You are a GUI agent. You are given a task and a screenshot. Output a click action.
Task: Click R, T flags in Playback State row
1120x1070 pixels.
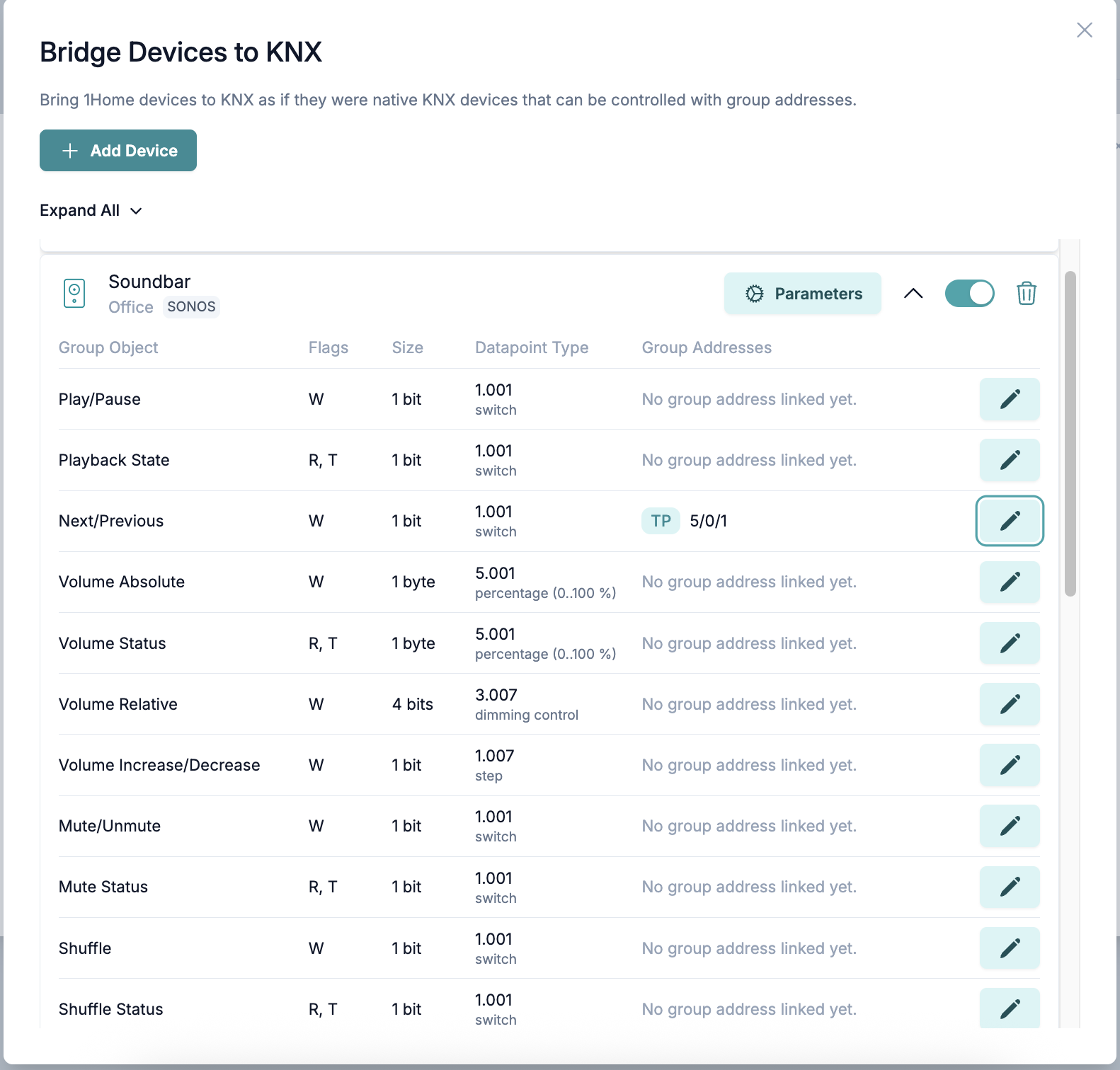[323, 460]
